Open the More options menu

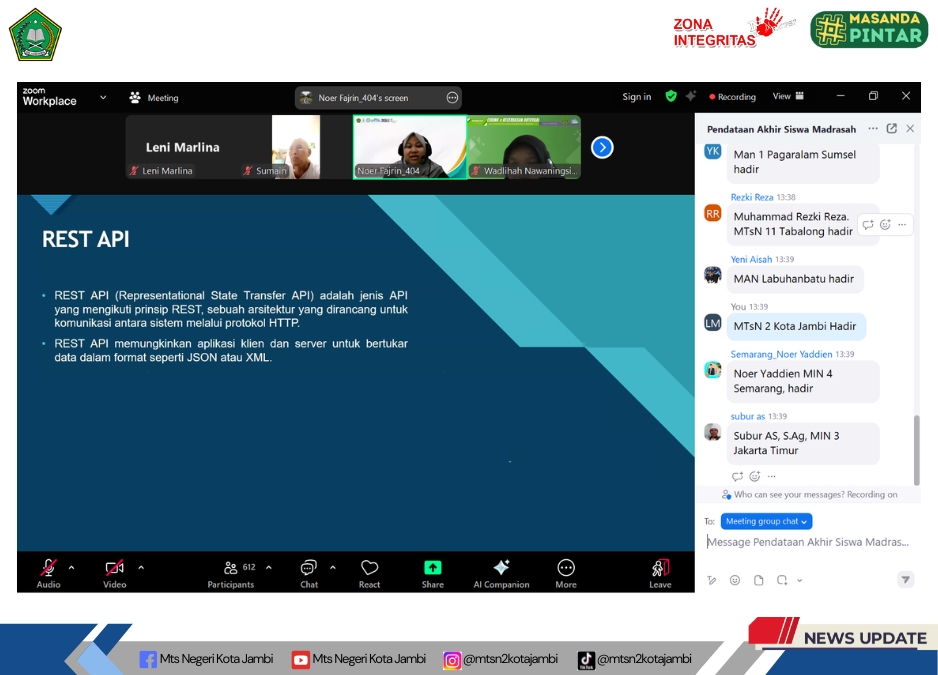[566, 570]
